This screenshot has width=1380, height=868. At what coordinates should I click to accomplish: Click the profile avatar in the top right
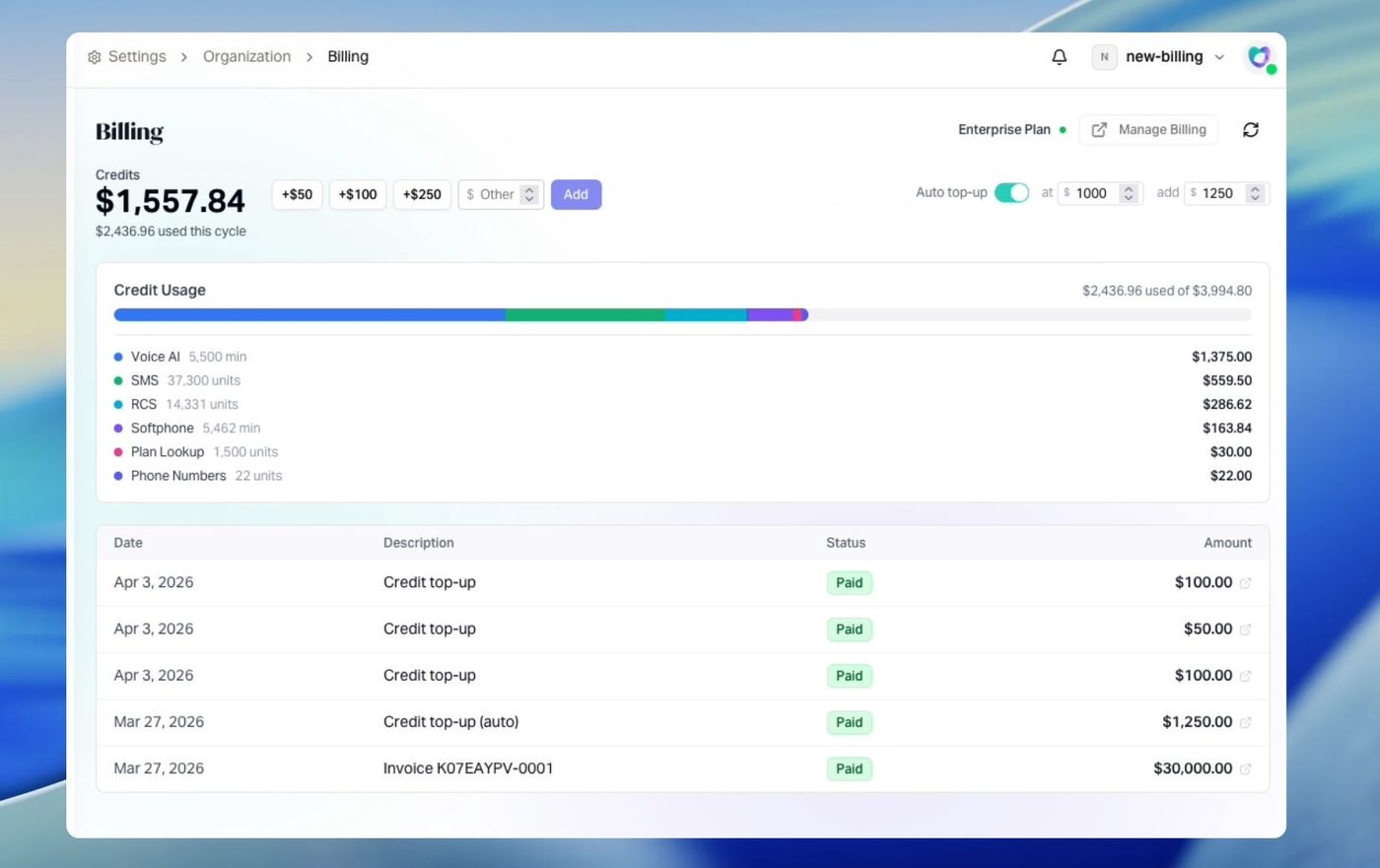(x=1259, y=56)
